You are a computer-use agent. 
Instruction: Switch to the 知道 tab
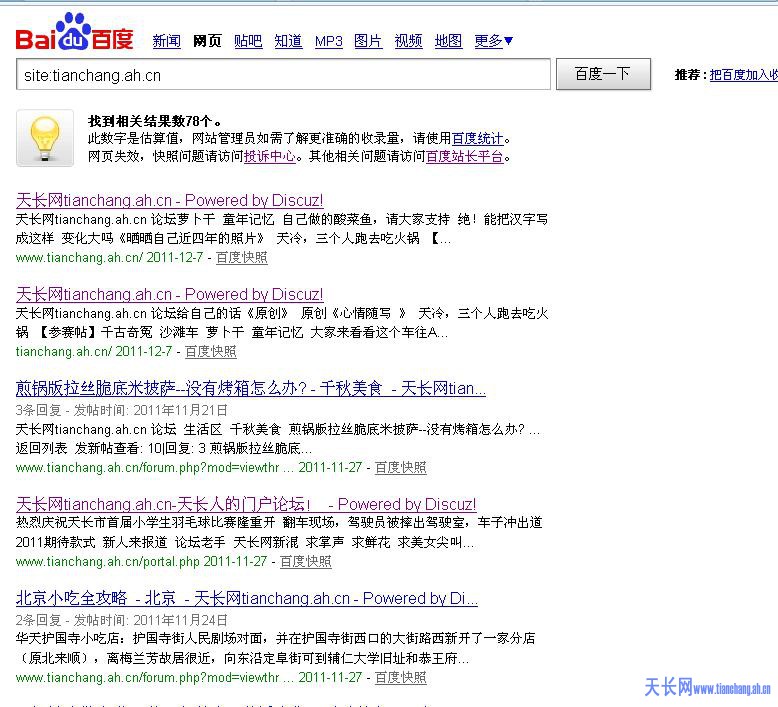(x=288, y=41)
